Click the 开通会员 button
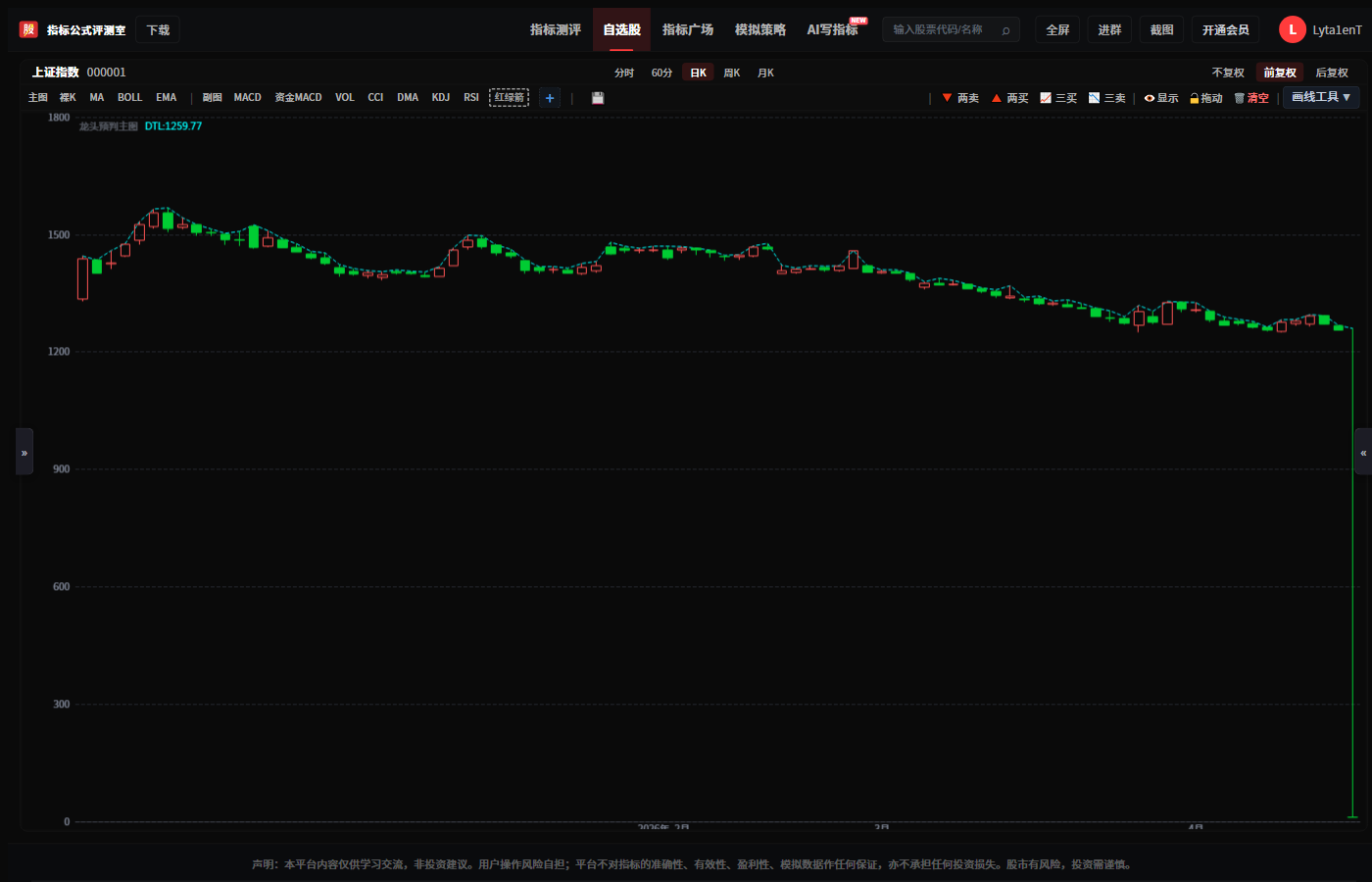The height and width of the screenshot is (882, 1372). click(1225, 29)
